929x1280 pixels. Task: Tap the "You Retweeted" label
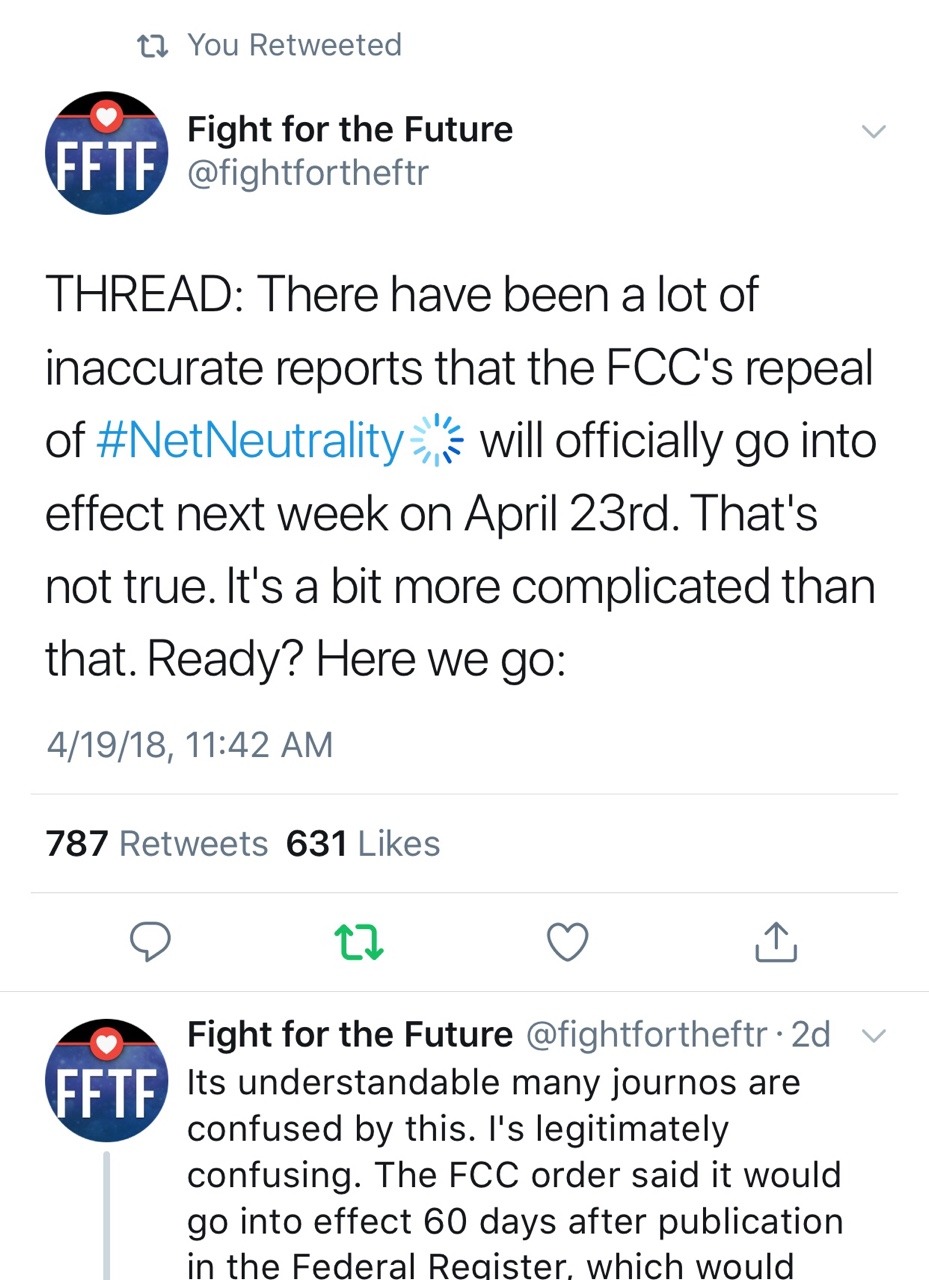pos(294,45)
